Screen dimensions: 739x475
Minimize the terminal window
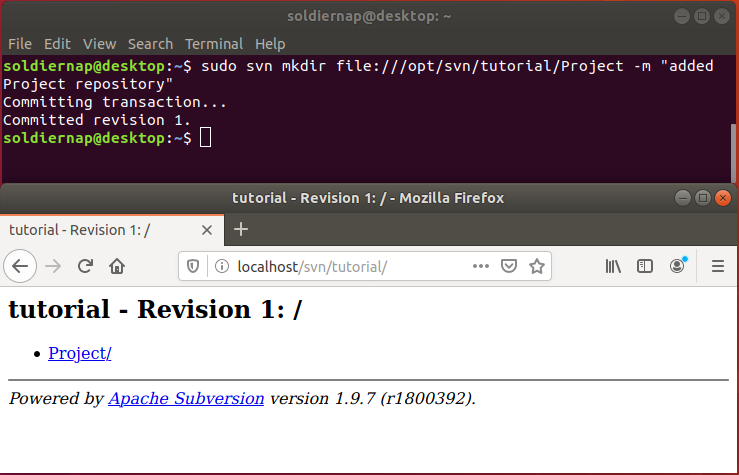[682, 16]
